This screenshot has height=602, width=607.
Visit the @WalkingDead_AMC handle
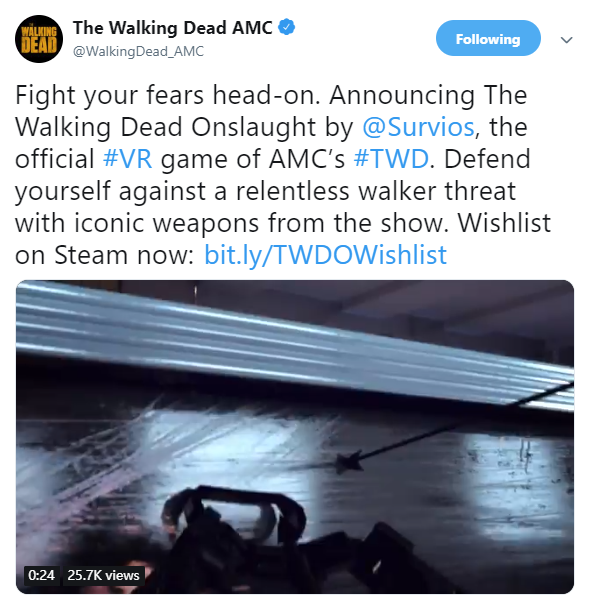(138, 51)
